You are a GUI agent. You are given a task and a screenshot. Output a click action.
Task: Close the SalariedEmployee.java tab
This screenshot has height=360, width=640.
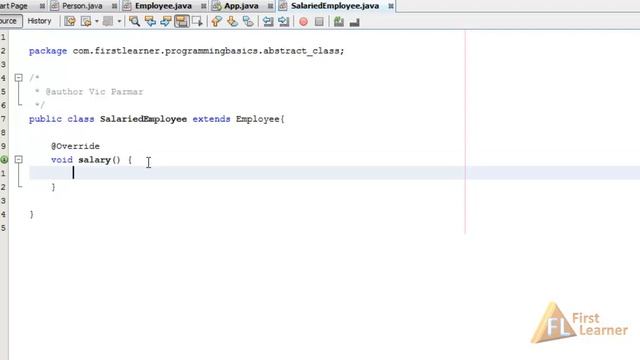click(391, 6)
